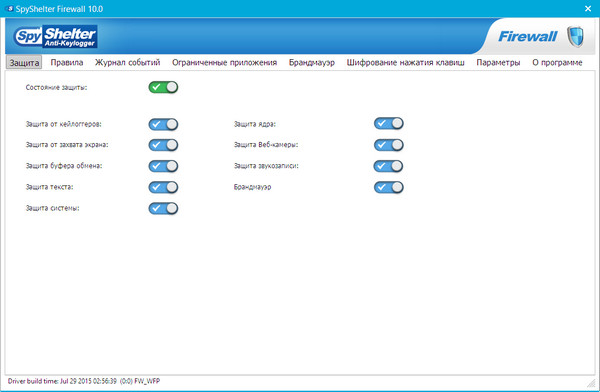600x392 pixels.
Task: Toggle the main Состояние защиты switch
Action: [163, 87]
